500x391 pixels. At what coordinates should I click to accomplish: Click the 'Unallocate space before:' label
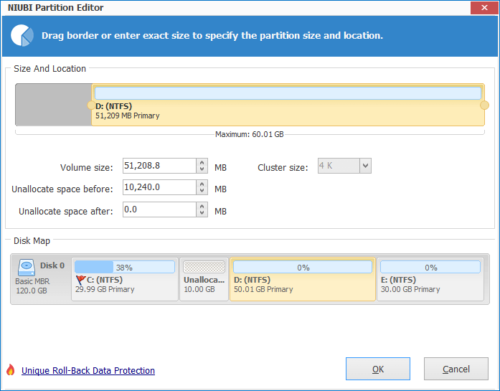click(62, 189)
